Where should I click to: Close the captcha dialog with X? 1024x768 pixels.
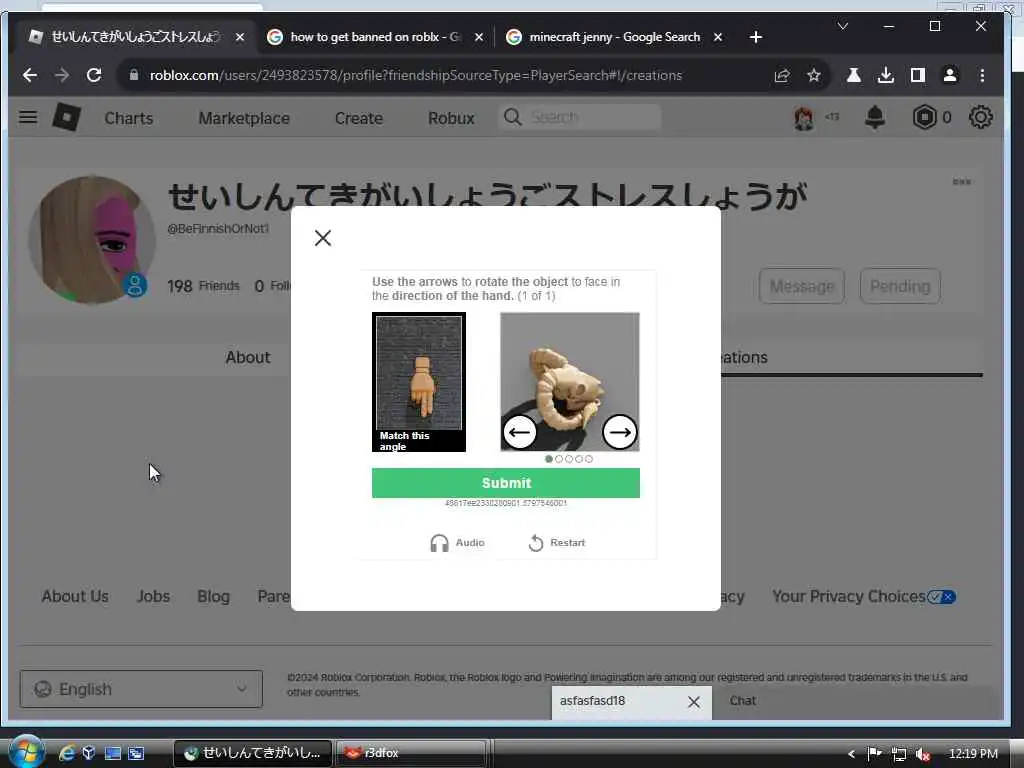323,238
